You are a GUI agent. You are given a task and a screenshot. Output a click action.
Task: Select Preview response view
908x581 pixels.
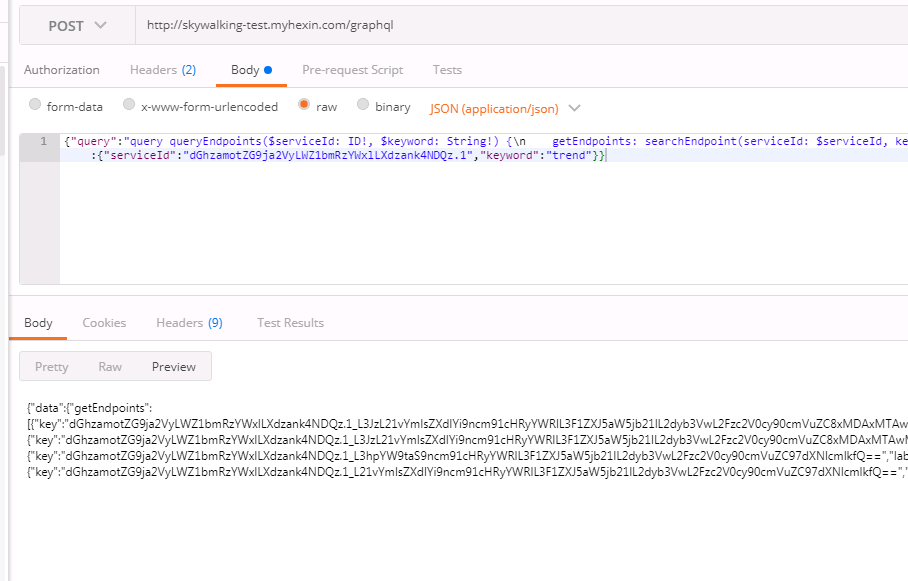point(174,367)
